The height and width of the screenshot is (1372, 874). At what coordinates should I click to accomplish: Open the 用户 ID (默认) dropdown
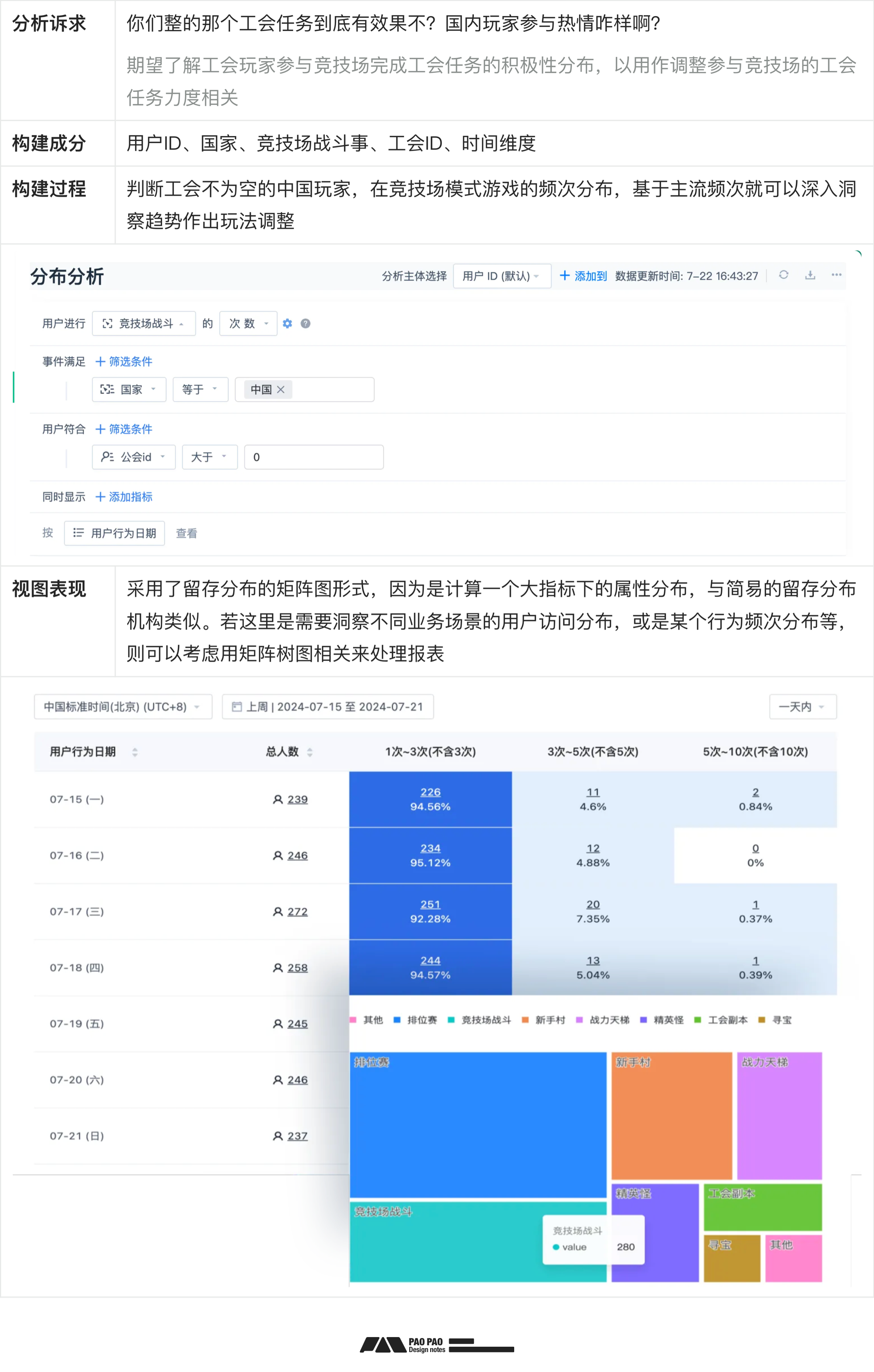click(x=502, y=276)
